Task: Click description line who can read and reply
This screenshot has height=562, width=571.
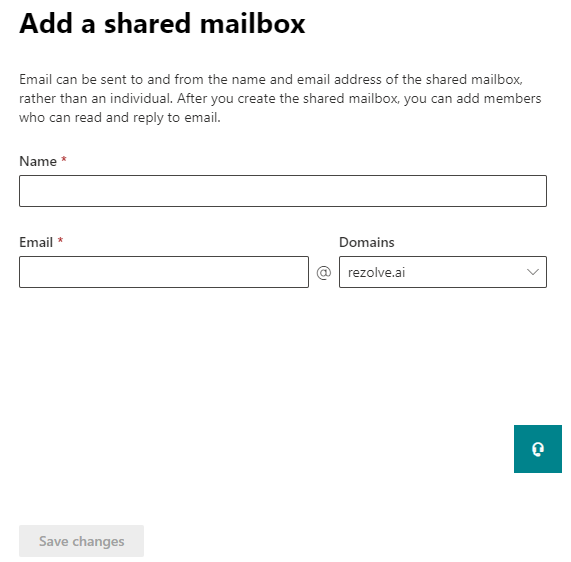Action: (x=120, y=118)
